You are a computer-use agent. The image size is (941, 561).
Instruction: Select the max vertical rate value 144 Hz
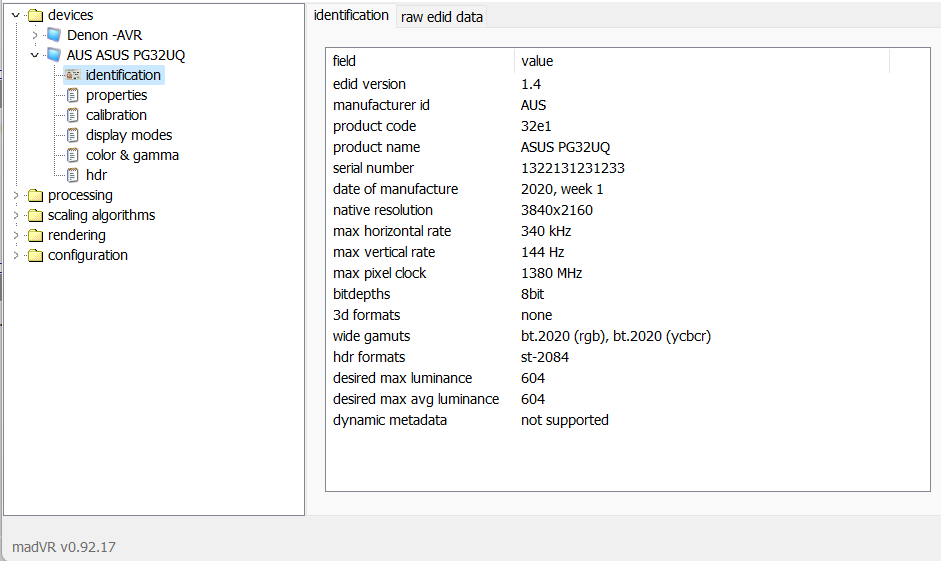[543, 252]
